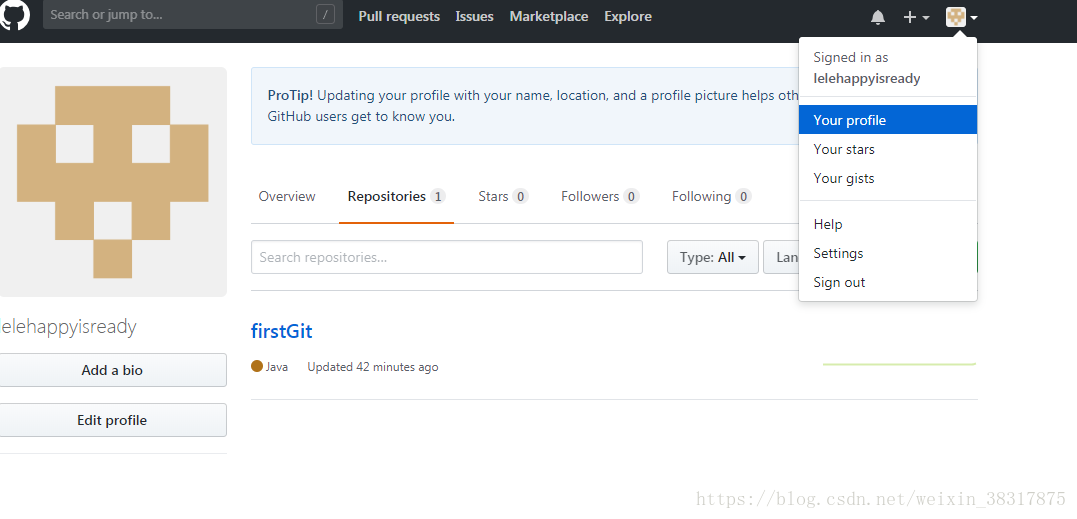Visit the Marketplace link

point(549,16)
